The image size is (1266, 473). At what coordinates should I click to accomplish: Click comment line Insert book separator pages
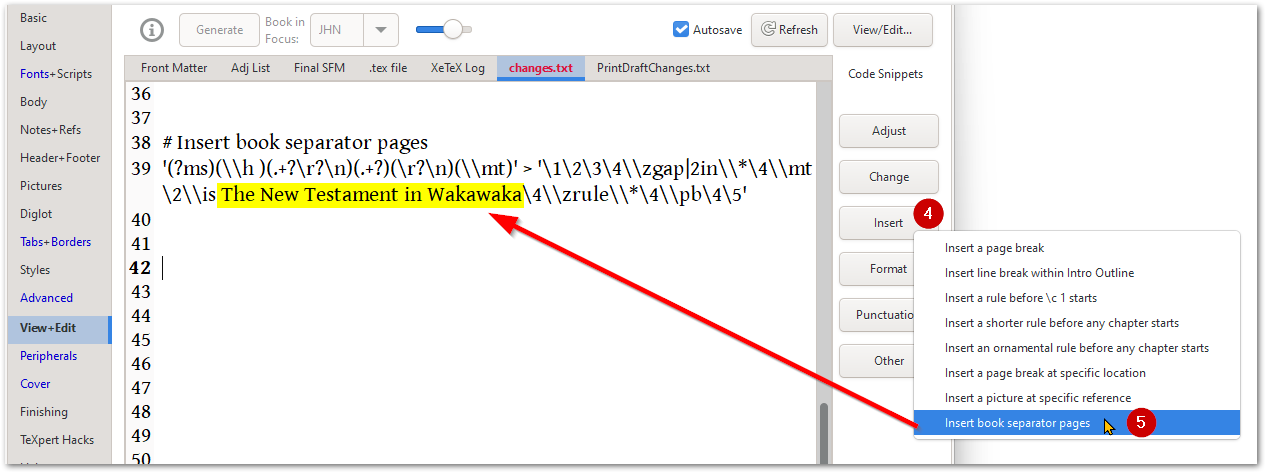tap(295, 143)
